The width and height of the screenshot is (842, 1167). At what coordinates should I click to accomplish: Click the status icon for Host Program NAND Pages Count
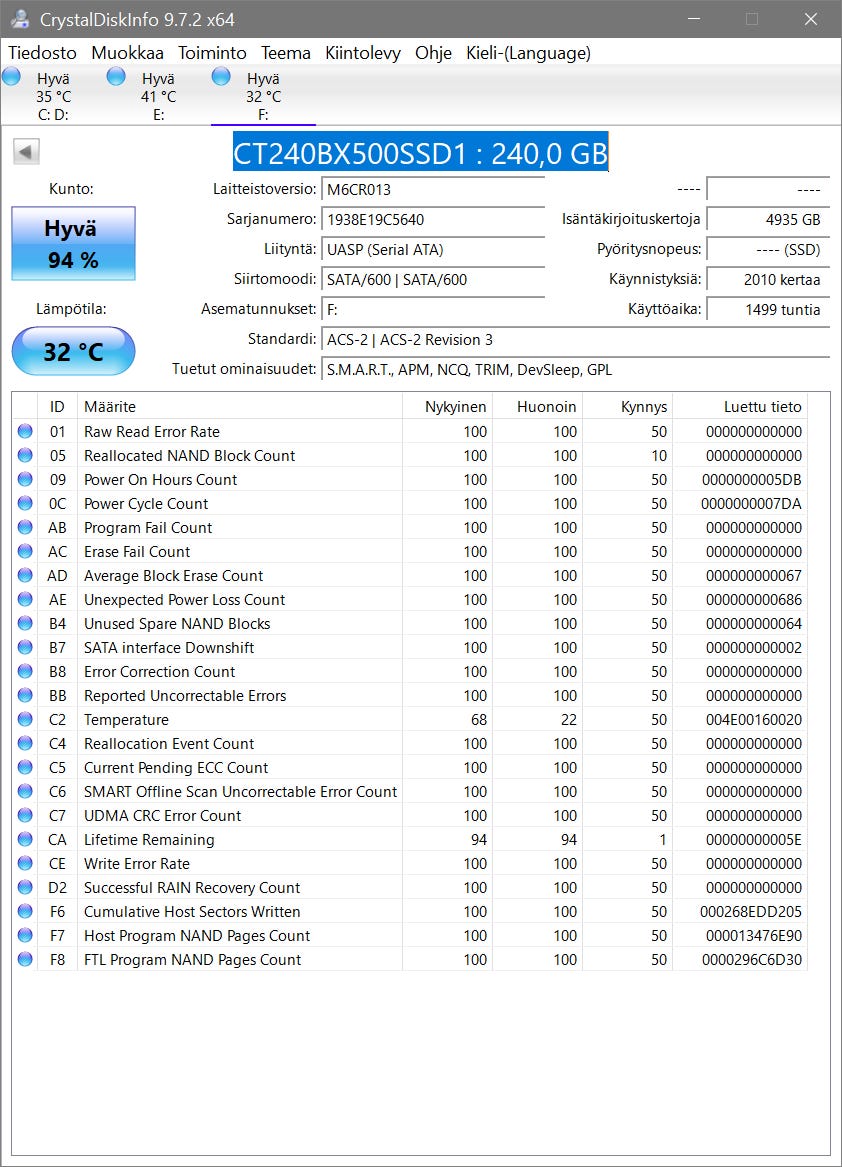point(25,935)
